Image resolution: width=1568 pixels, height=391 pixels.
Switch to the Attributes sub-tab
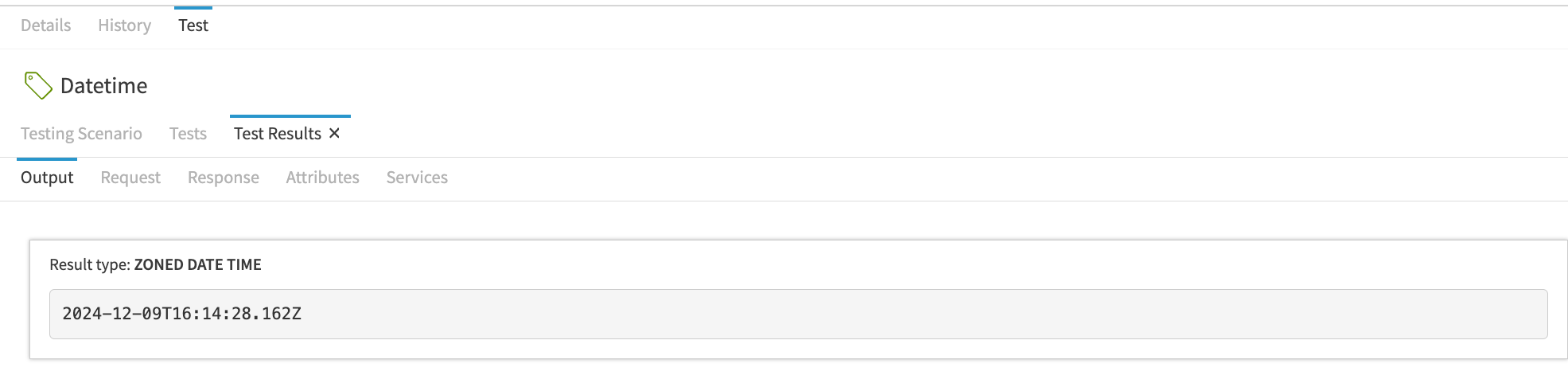click(322, 178)
